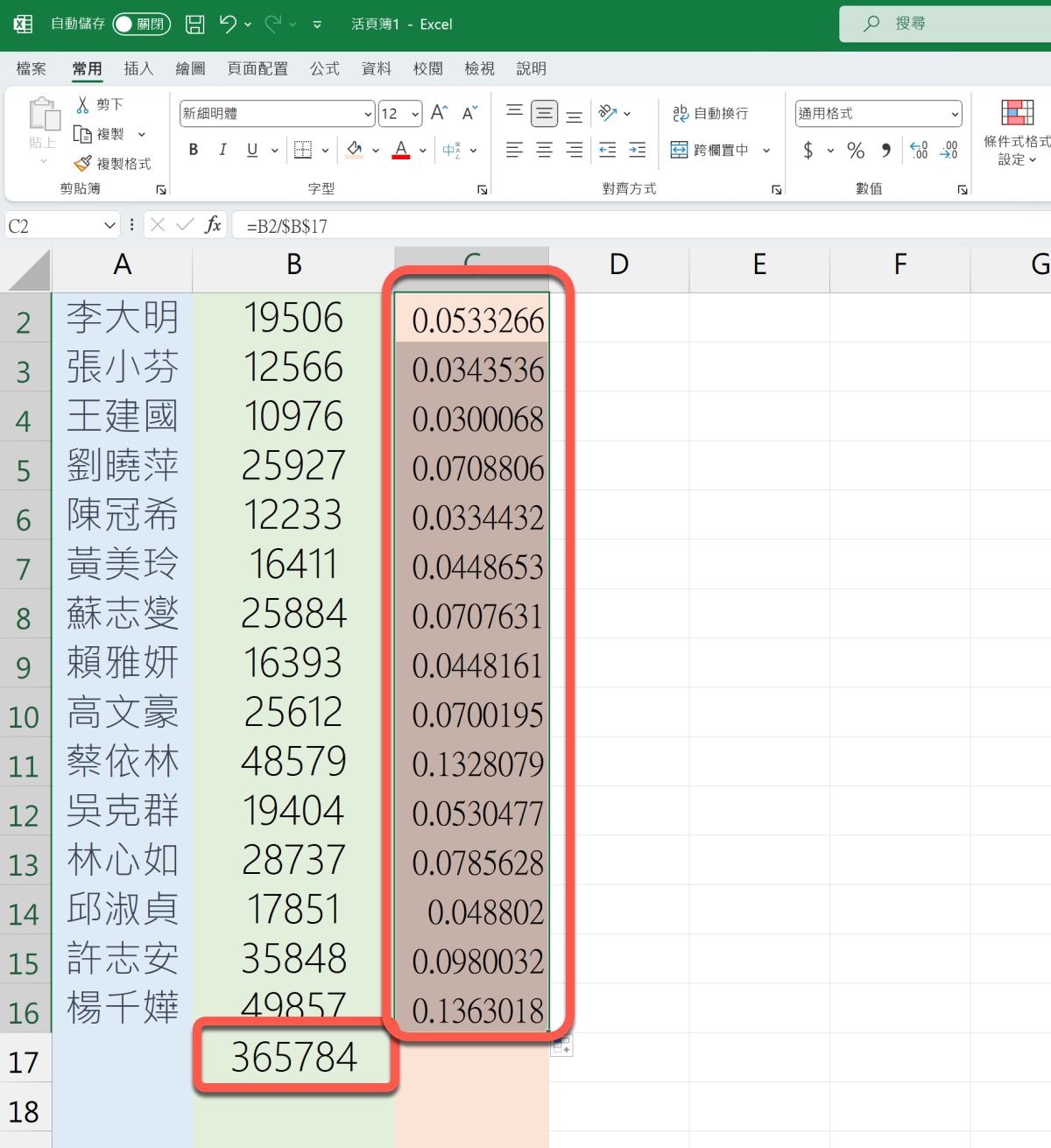Image resolution: width=1051 pixels, height=1148 pixels.
Task: Open the Name Box dropdown arrow
Action: pyautogui.click(x=109, y=226)
